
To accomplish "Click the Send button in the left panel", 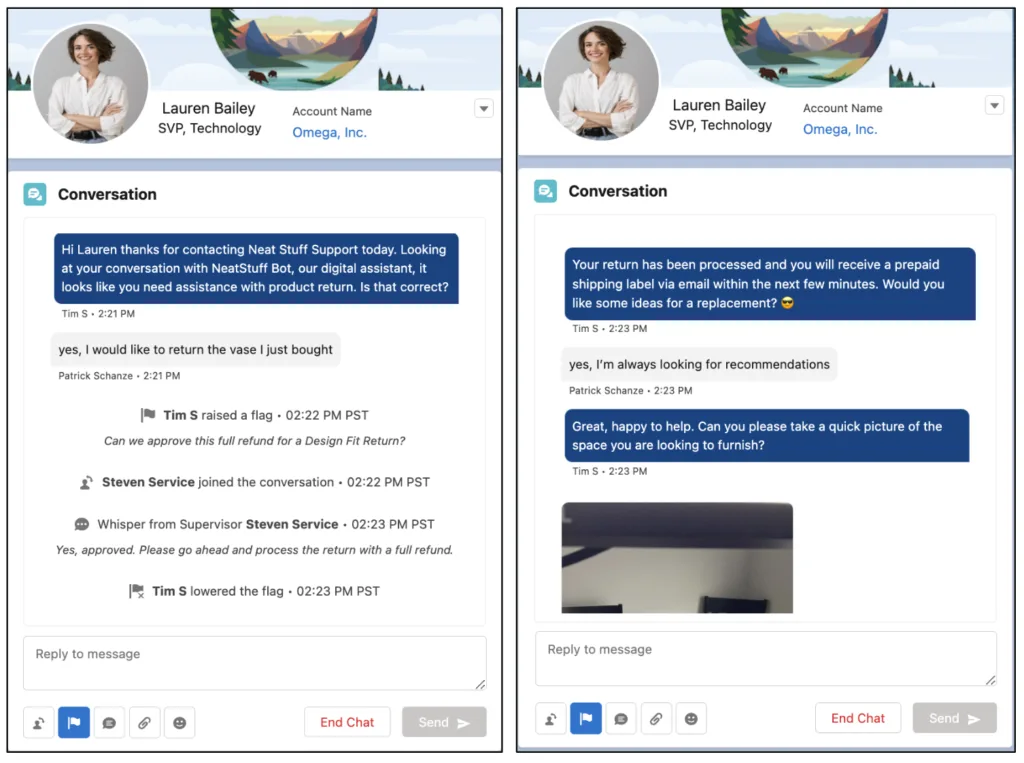I will pyautogui.click(x=444, y=722).
